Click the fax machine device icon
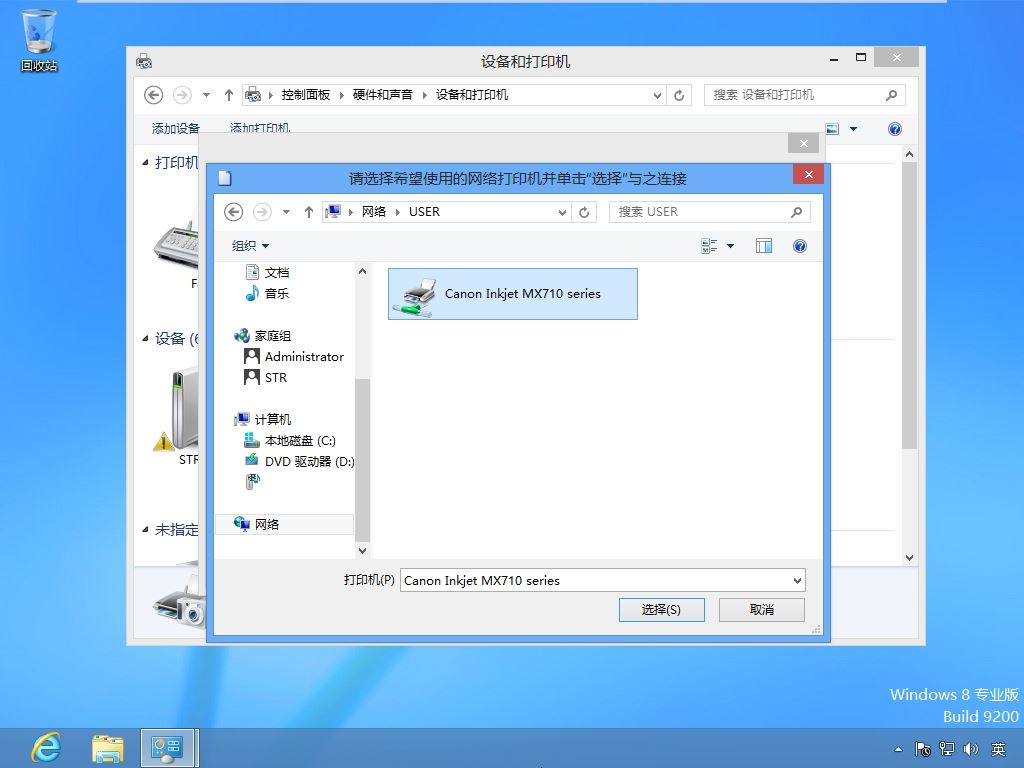 (x=176, y=245)
